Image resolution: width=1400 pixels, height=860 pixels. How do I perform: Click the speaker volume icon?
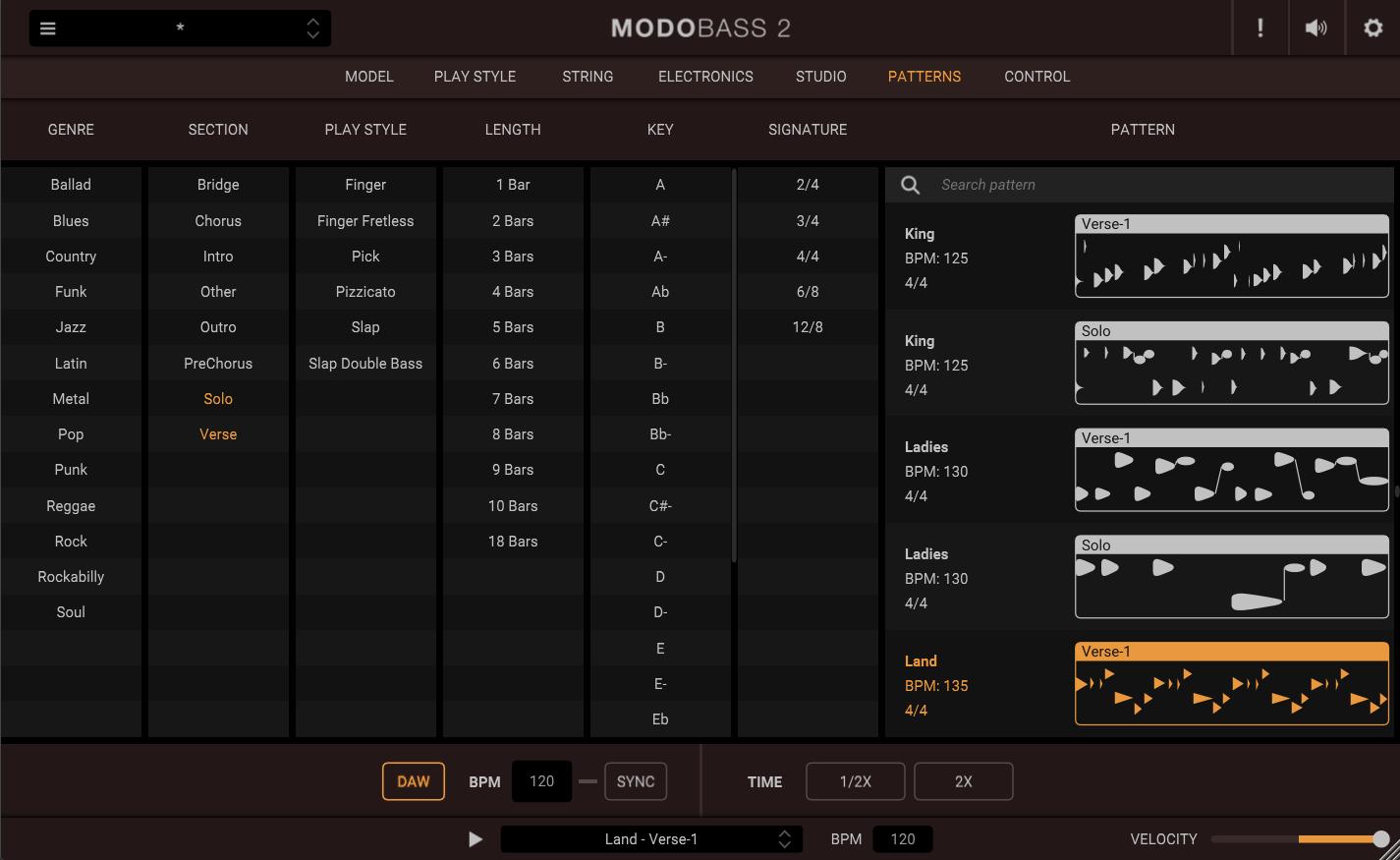[x=1316, y=29]
